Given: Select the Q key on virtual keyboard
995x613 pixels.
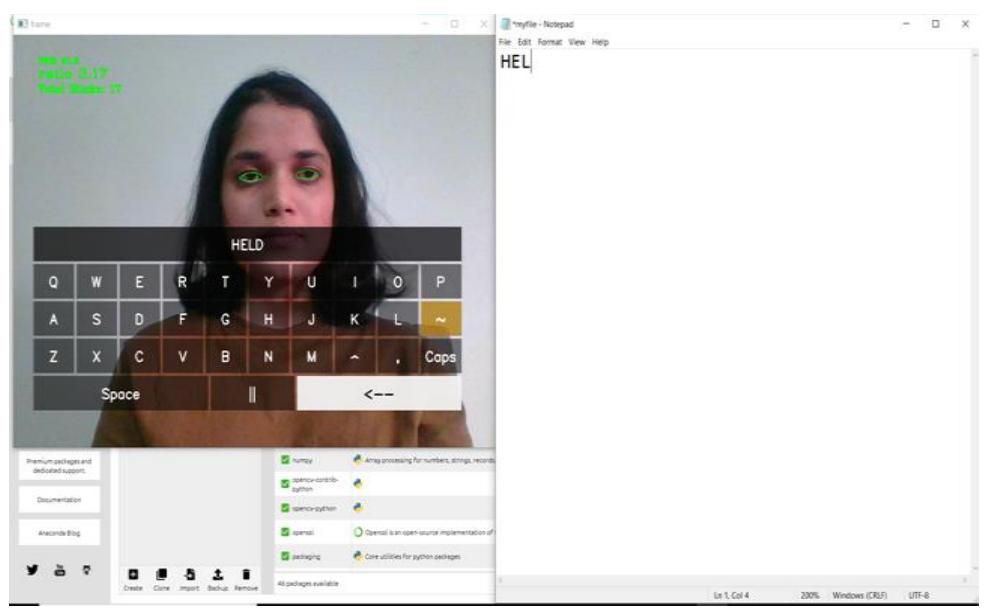Looking at the screenshot, I should (x=53, y=282).
